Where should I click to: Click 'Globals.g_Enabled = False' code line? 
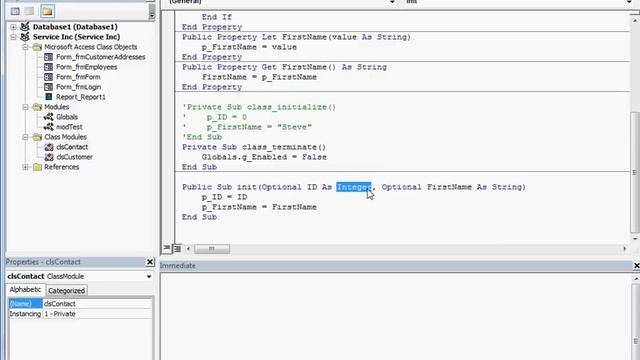pos(264,157)
